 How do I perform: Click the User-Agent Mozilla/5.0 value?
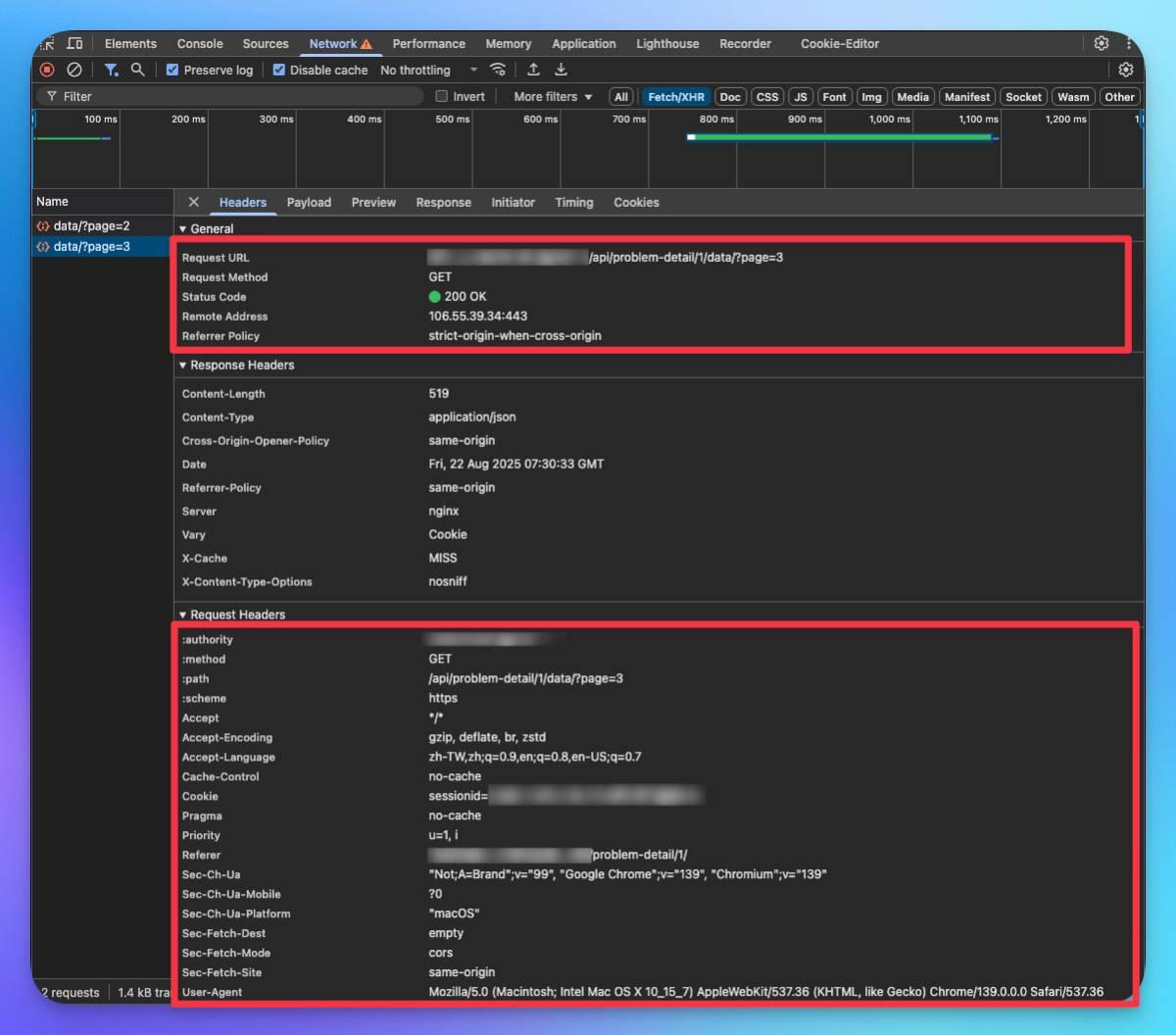pyautogui.click(x=765, y=992)
